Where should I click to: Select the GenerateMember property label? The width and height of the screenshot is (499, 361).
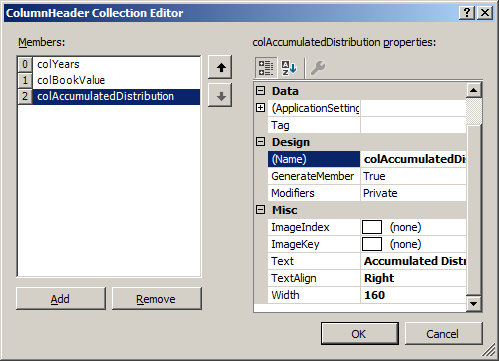[314, 176]
